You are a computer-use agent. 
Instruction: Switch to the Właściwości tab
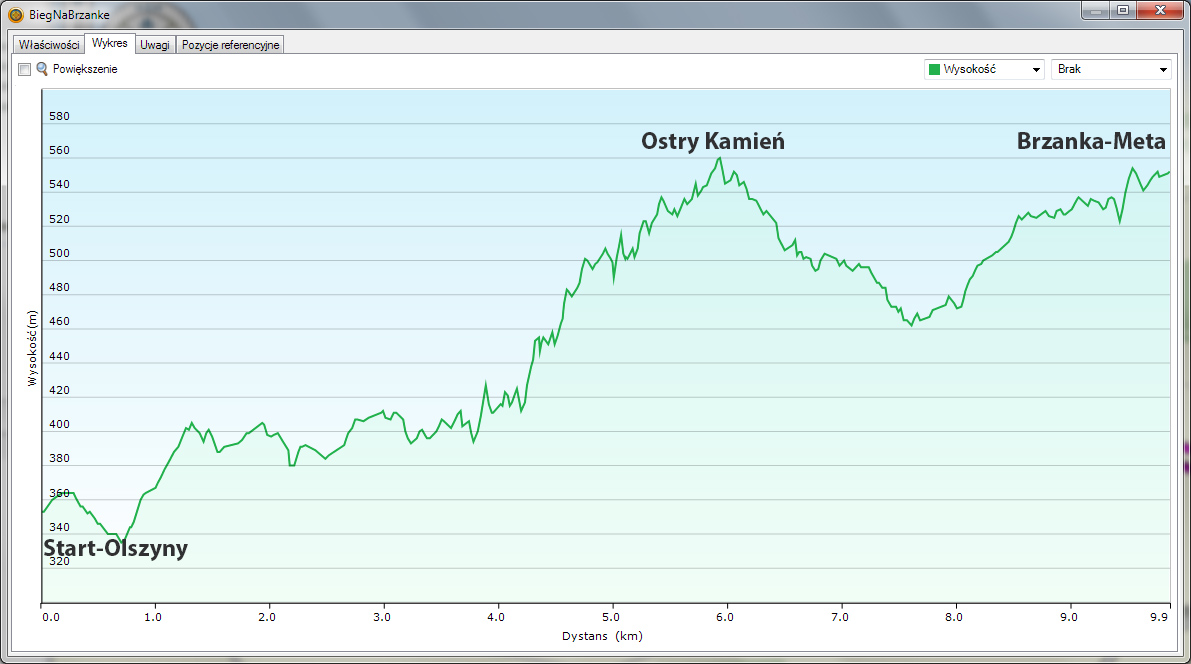point(49,45)
